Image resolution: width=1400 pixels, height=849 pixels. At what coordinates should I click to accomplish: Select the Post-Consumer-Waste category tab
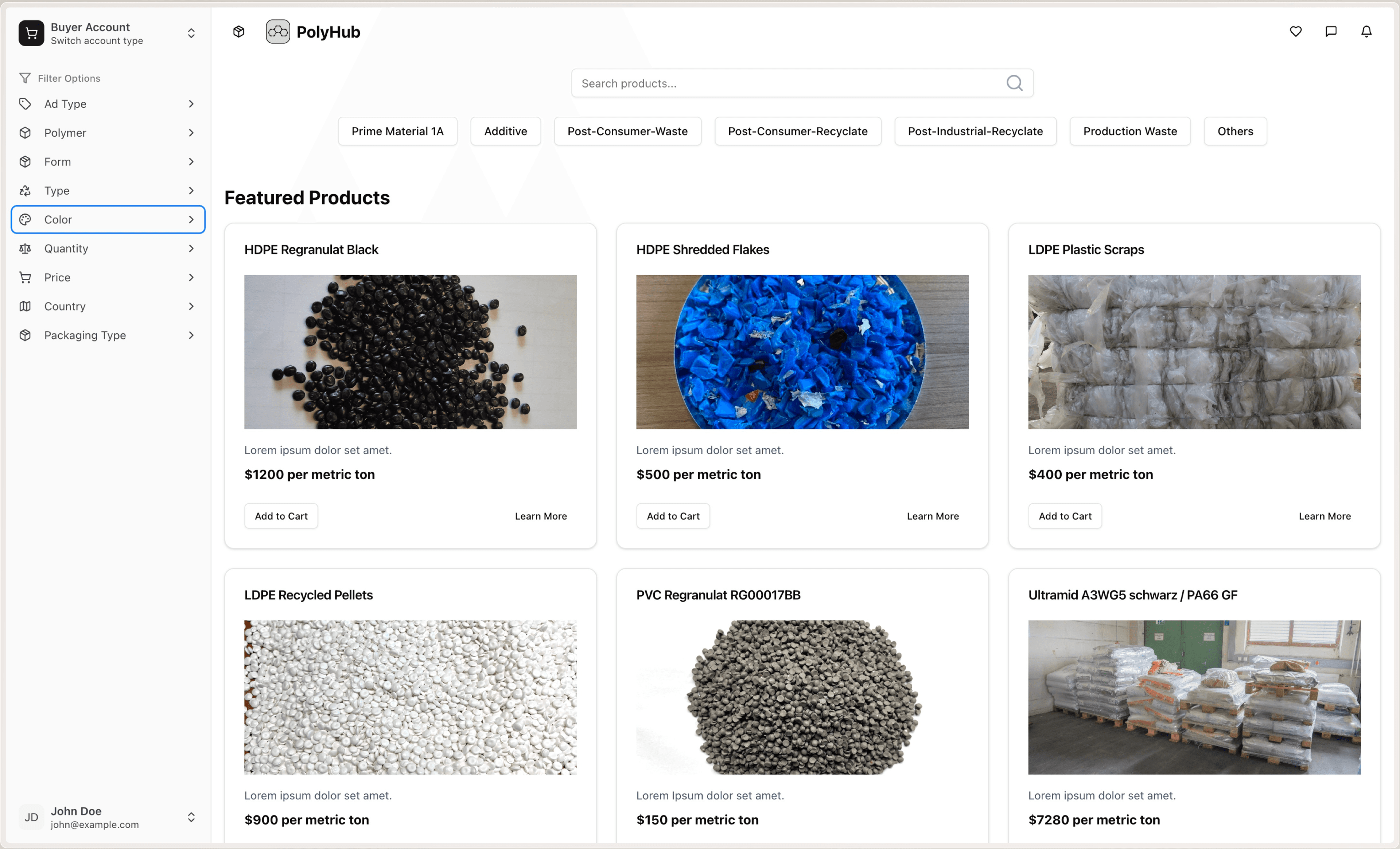coord(627,131)
